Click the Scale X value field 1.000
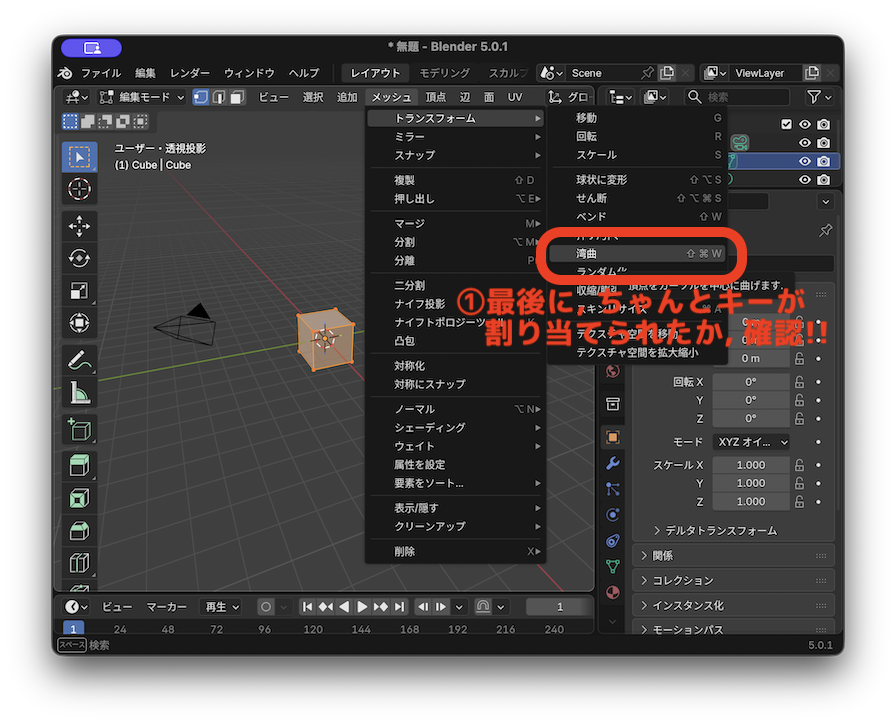896x724 pixels. click(751, 465)
